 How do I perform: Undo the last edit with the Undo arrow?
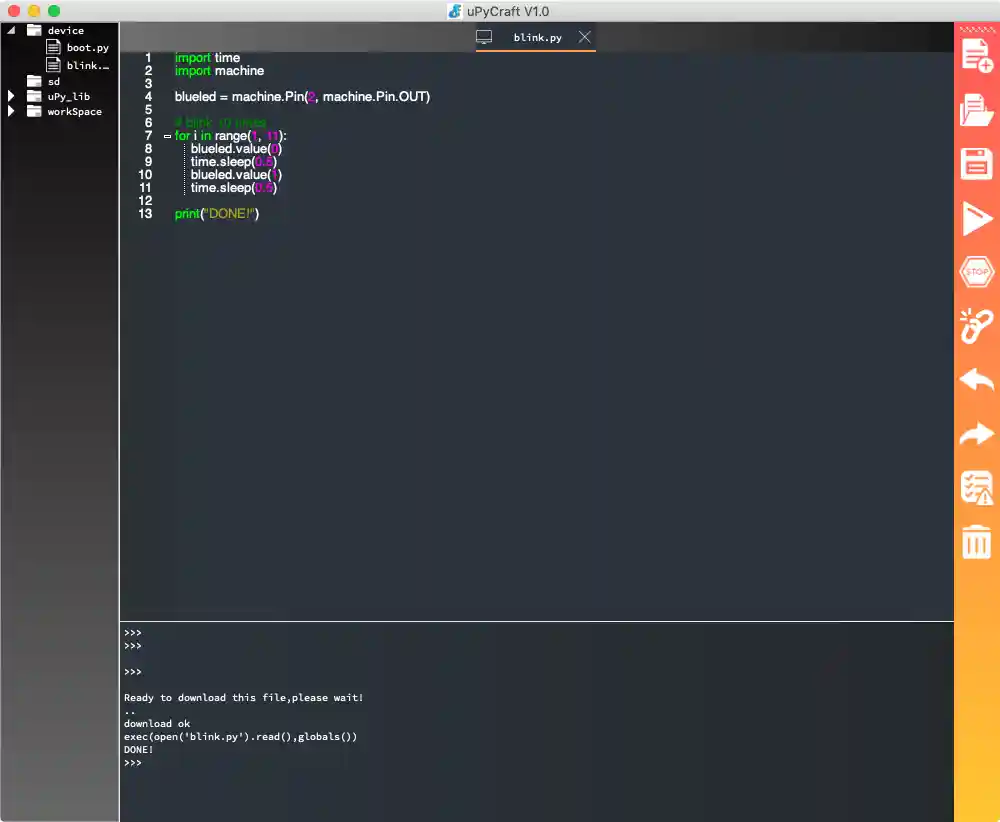pyautogui.click(x=977, y=380)
